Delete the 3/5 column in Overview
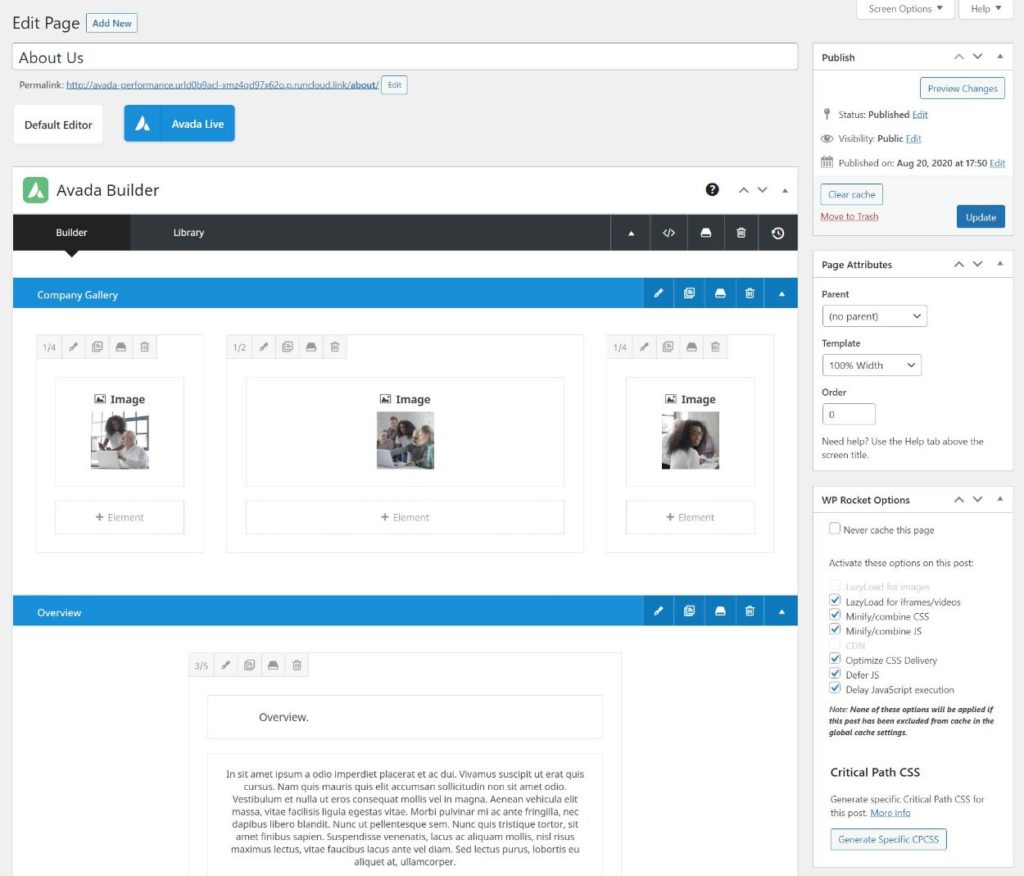 point(297,665)
